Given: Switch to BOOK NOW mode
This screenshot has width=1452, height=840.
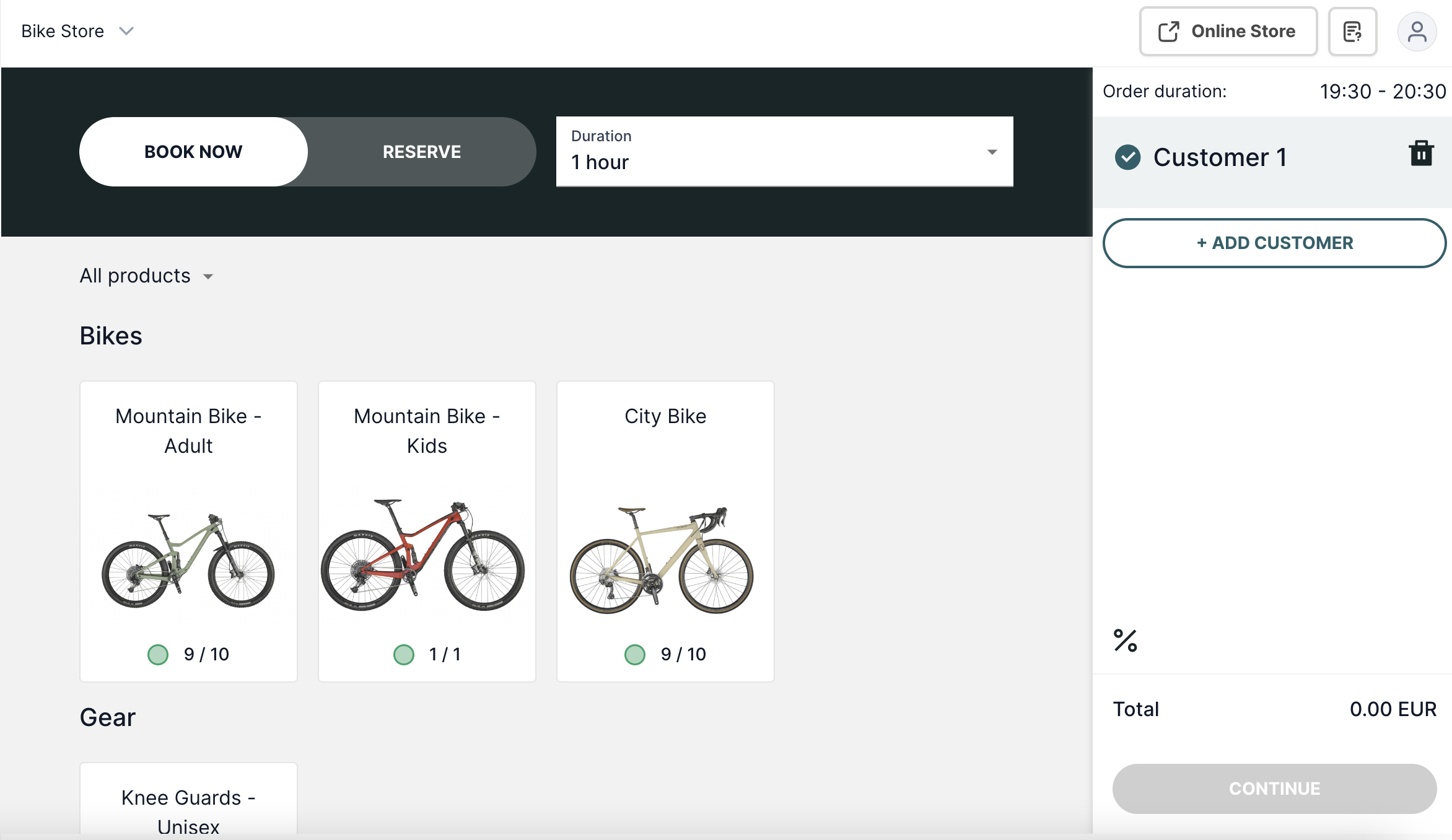Looking at the screenshot, I should click(193, 151).
